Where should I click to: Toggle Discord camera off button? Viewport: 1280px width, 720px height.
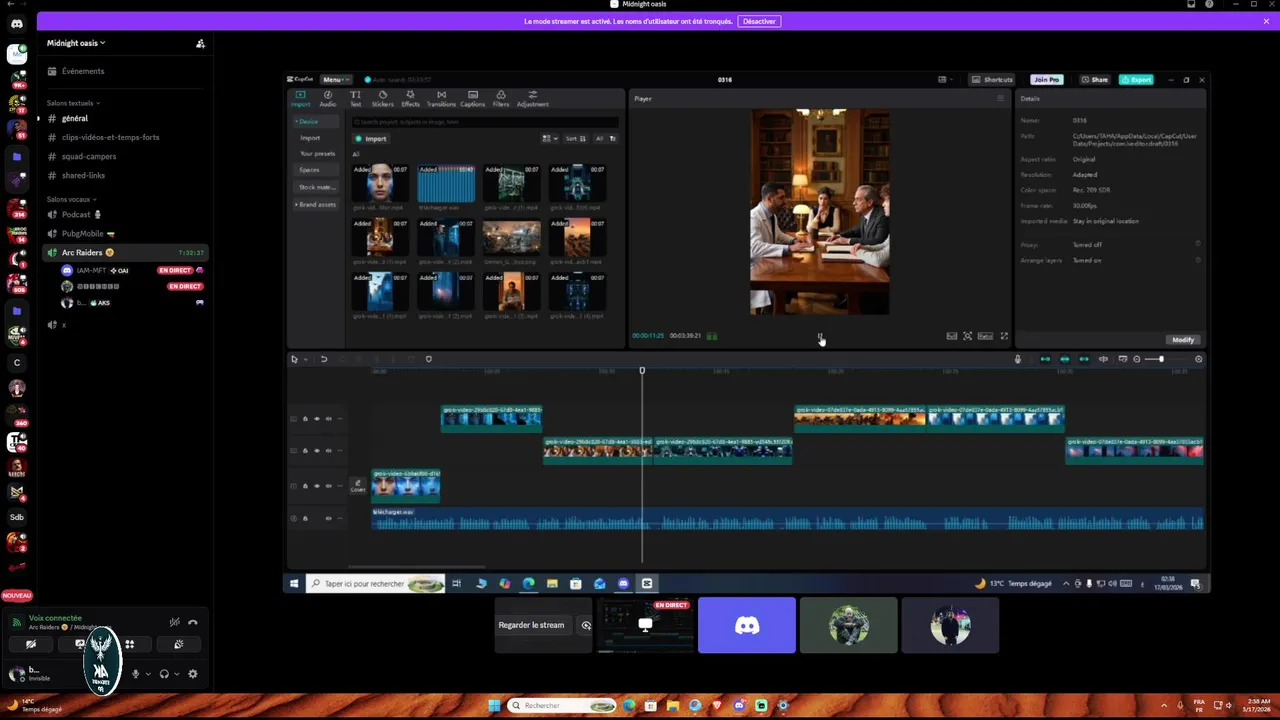point(31,644)
